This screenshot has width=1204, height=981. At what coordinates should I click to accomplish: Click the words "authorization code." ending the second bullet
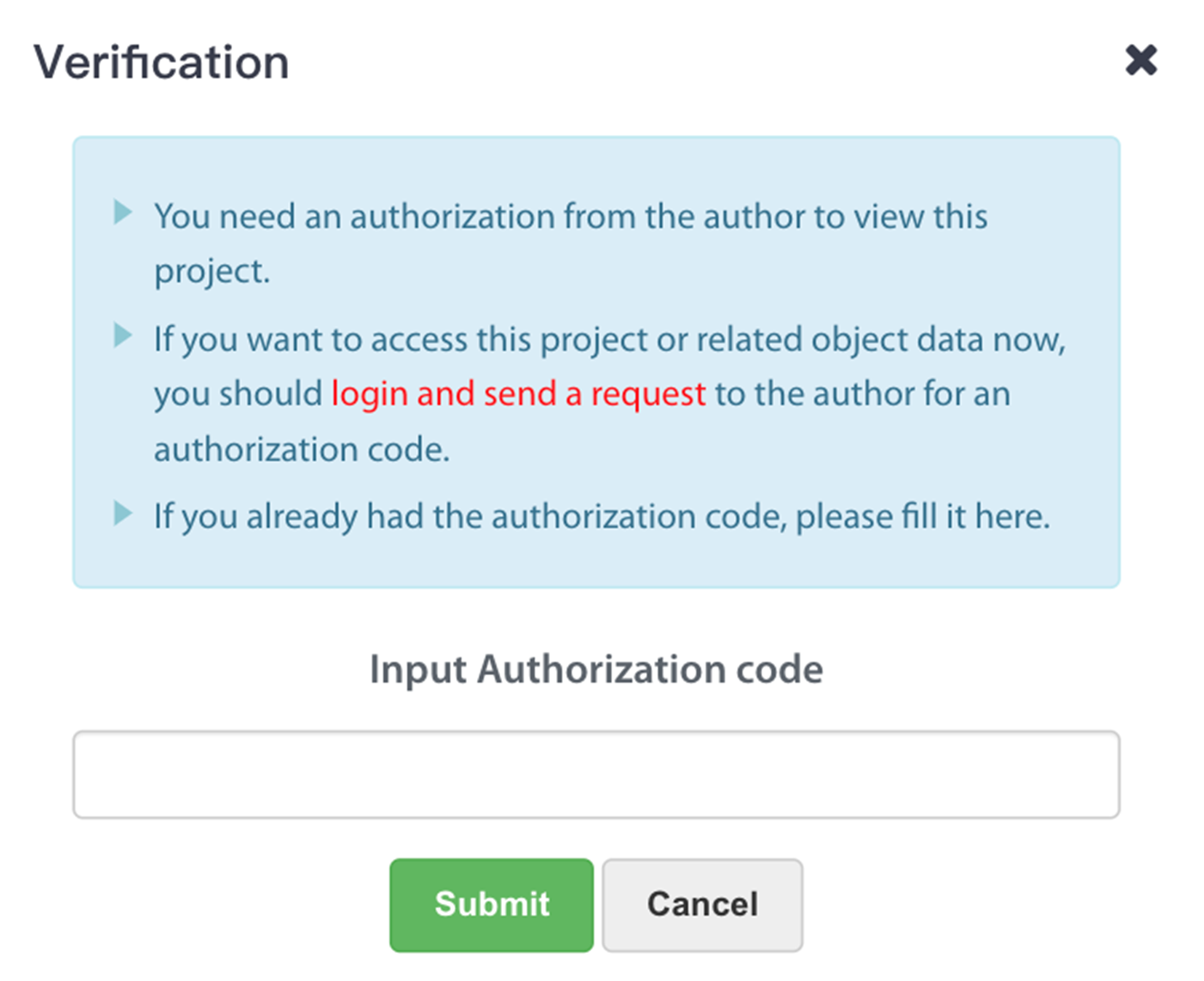tap(302, 449)
